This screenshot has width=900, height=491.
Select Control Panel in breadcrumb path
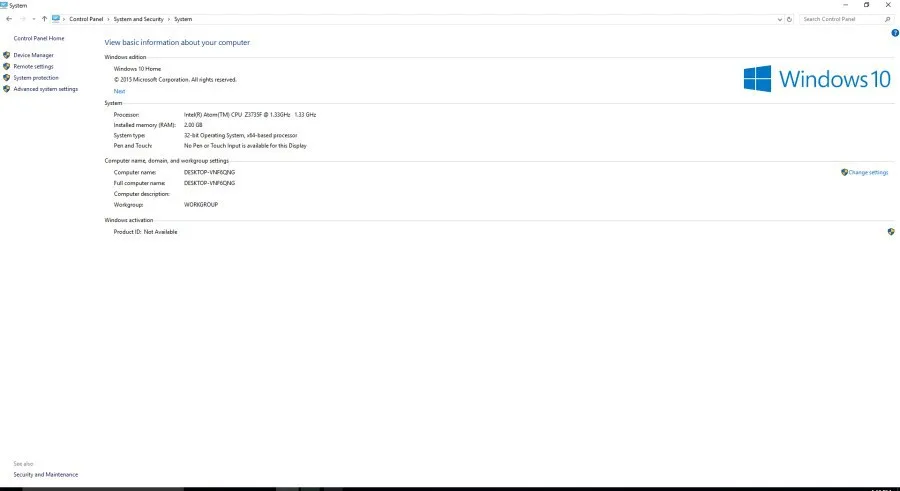[x=86, y=19]
